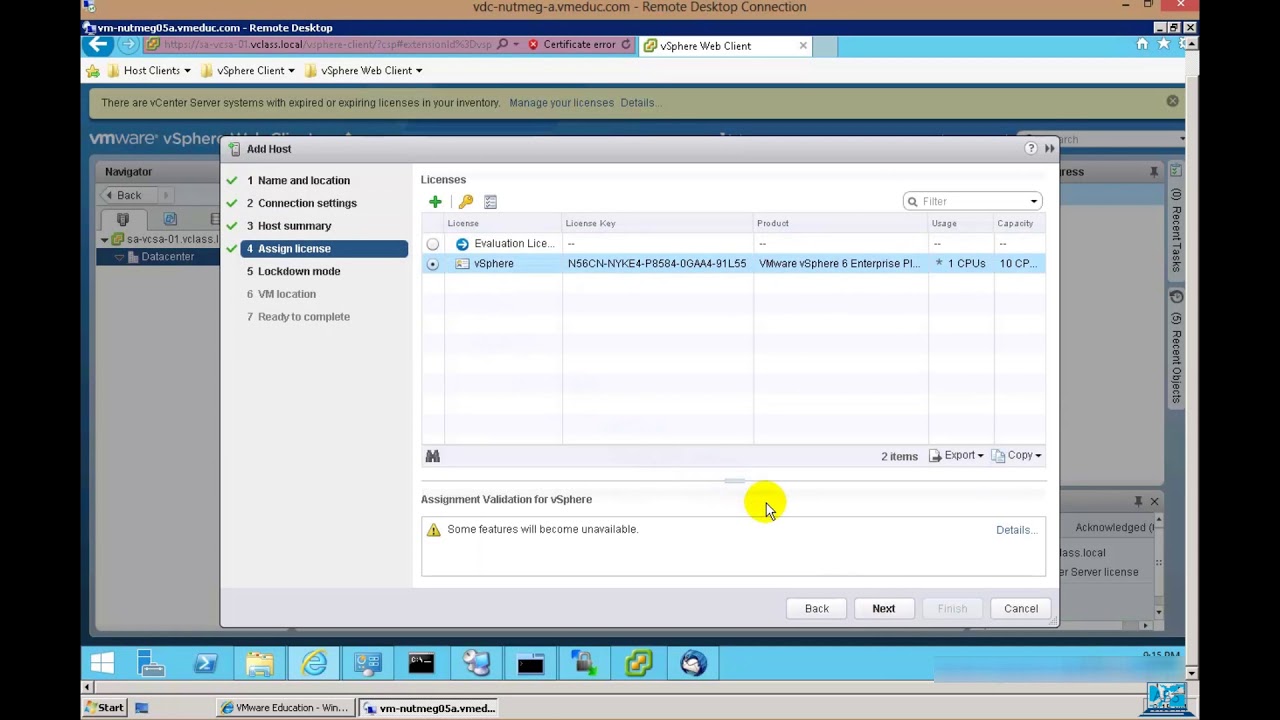Click the VMware vSphere Client taskbar icon
1280x720 pixels.
click(x=638, y=663)
